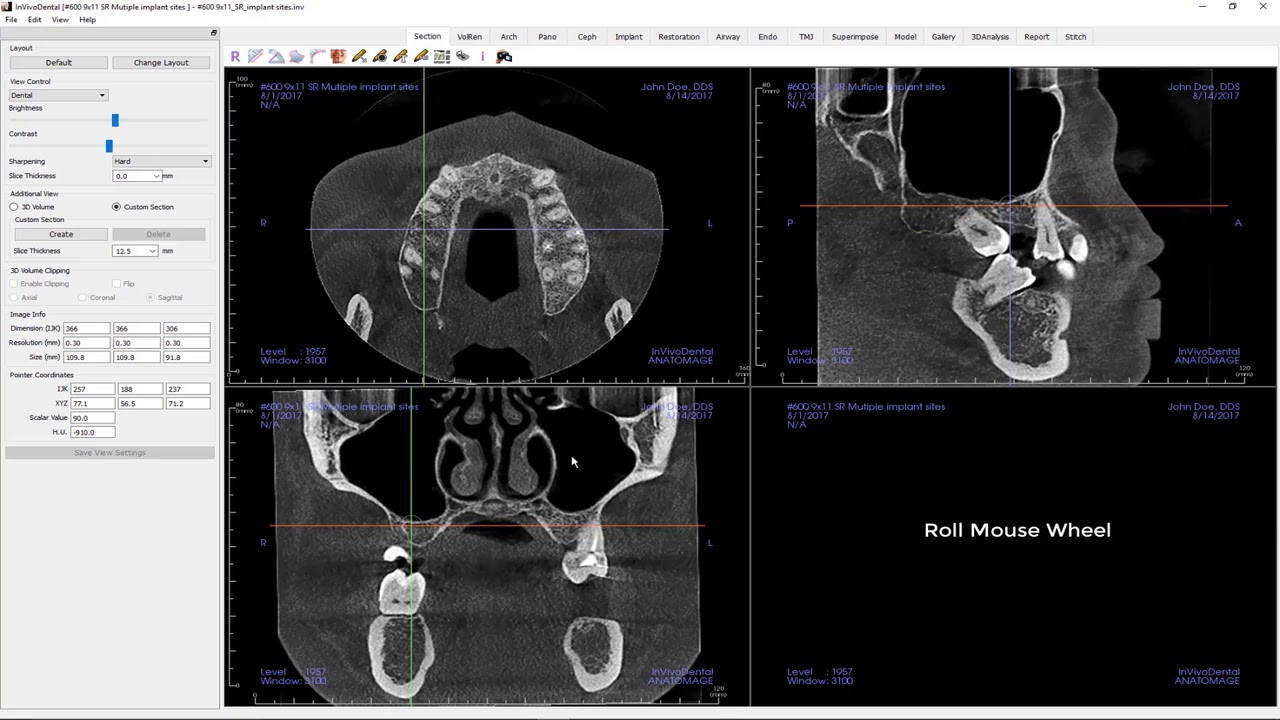The height and width of the screenshot is (720, 1280).
Task: Click the Default layout button
Action: tap(59, 63)
